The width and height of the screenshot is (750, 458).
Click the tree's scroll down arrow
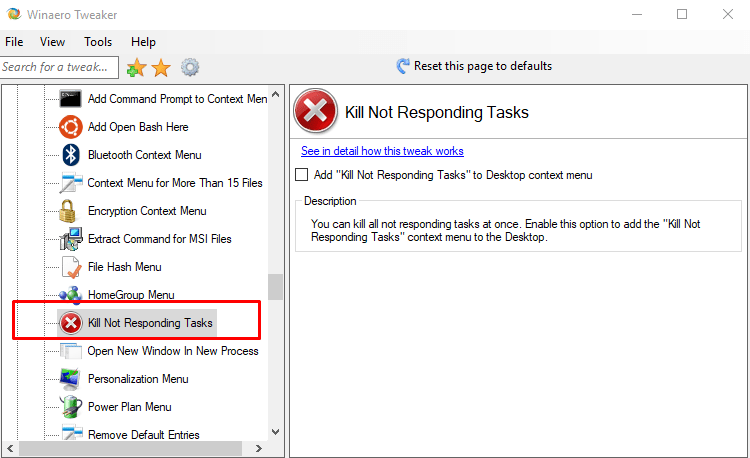click(276, 432)
